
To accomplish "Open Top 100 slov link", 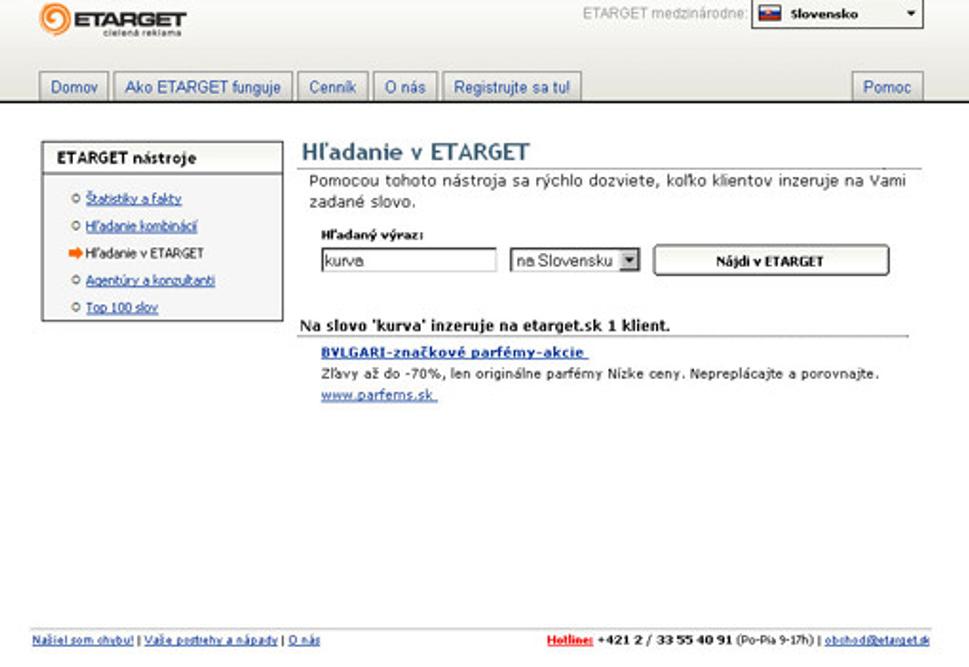I will point(122,307).
